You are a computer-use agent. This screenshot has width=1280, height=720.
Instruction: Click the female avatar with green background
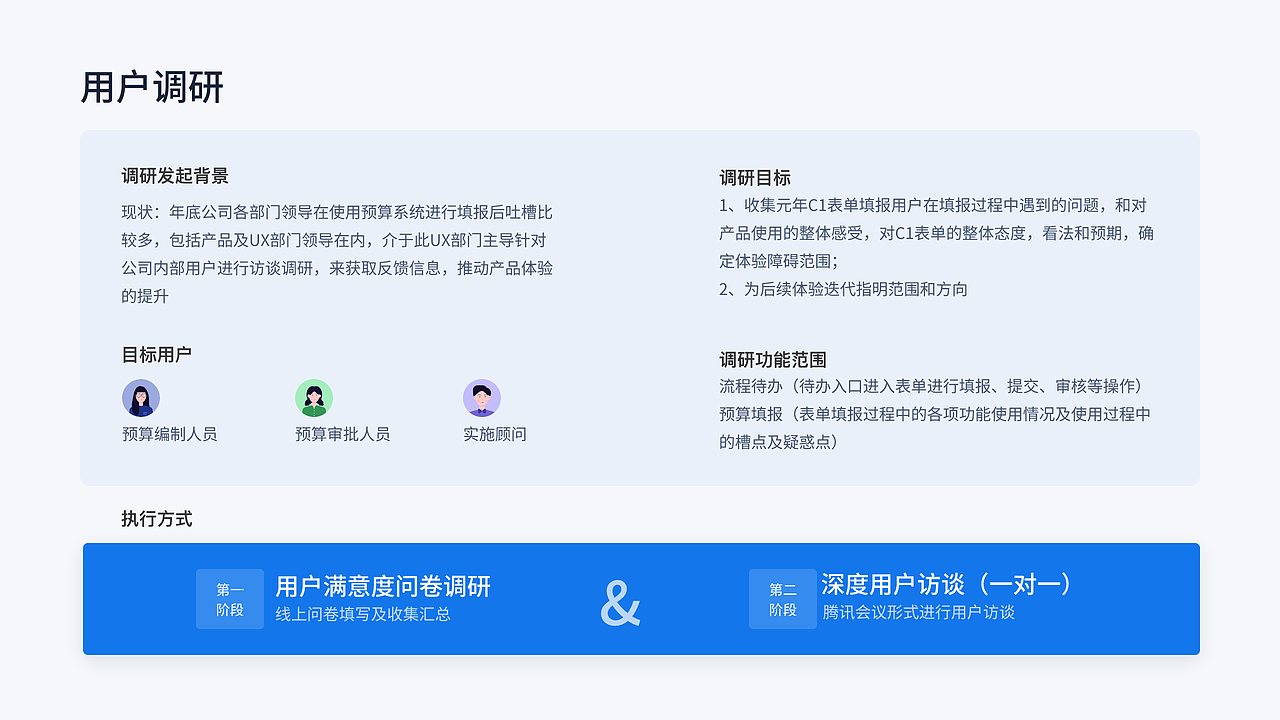pyautogui.click(x=313, y=397)
